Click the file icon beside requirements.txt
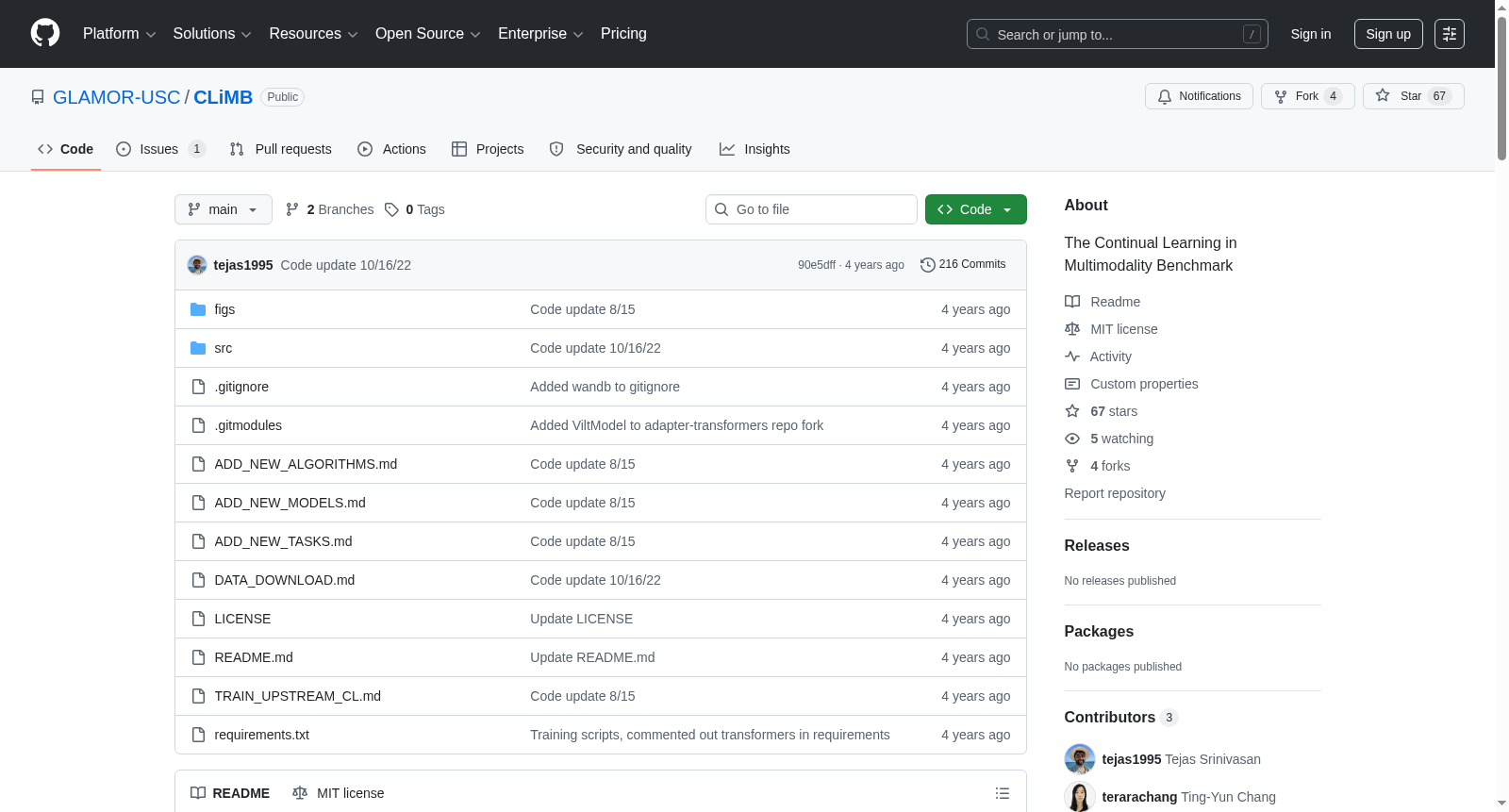Screen dimensions: 1509x812 [x=198, y=735]
